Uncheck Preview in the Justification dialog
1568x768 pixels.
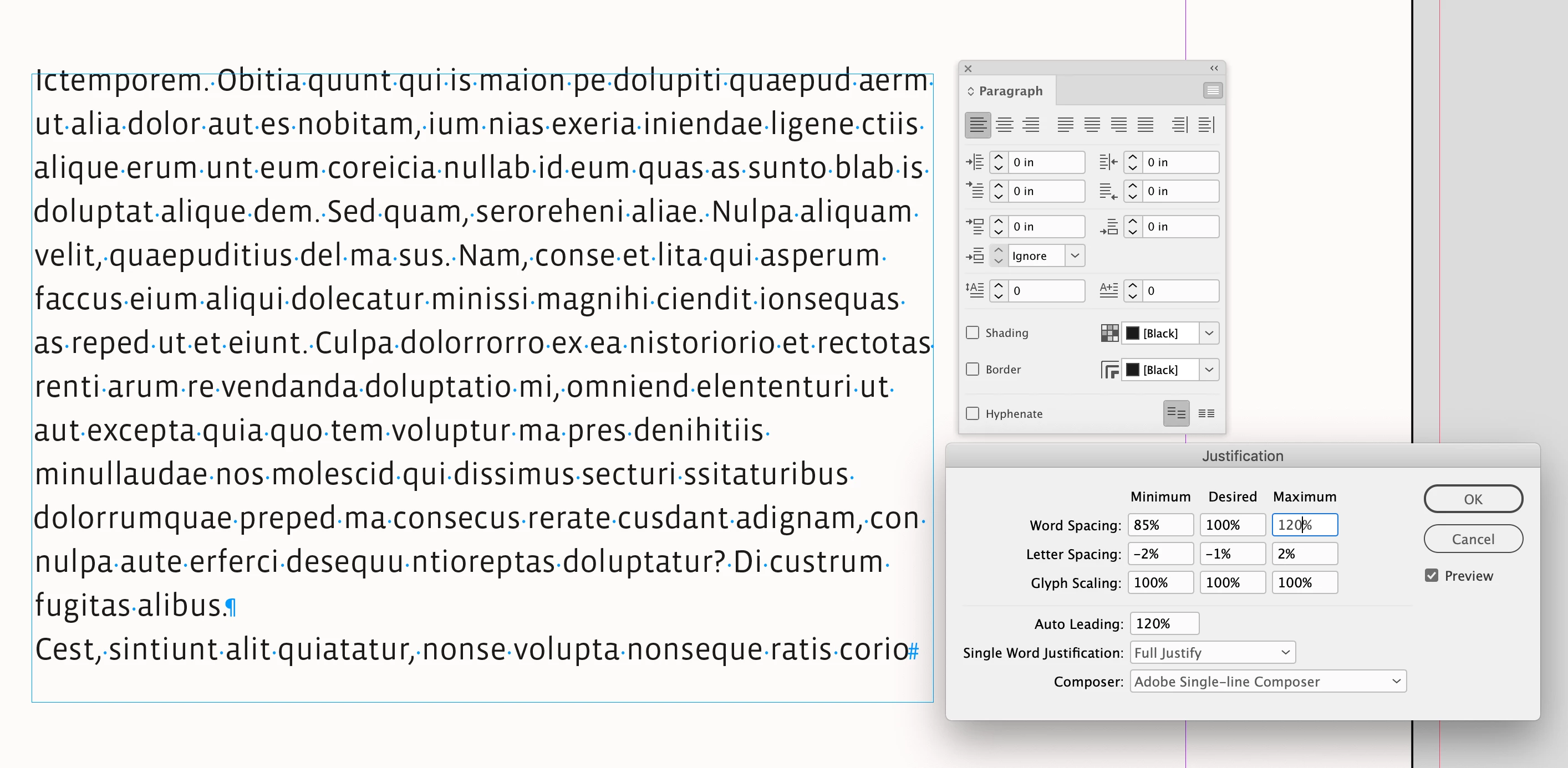pyautogui.click(x=1431, y=576)
